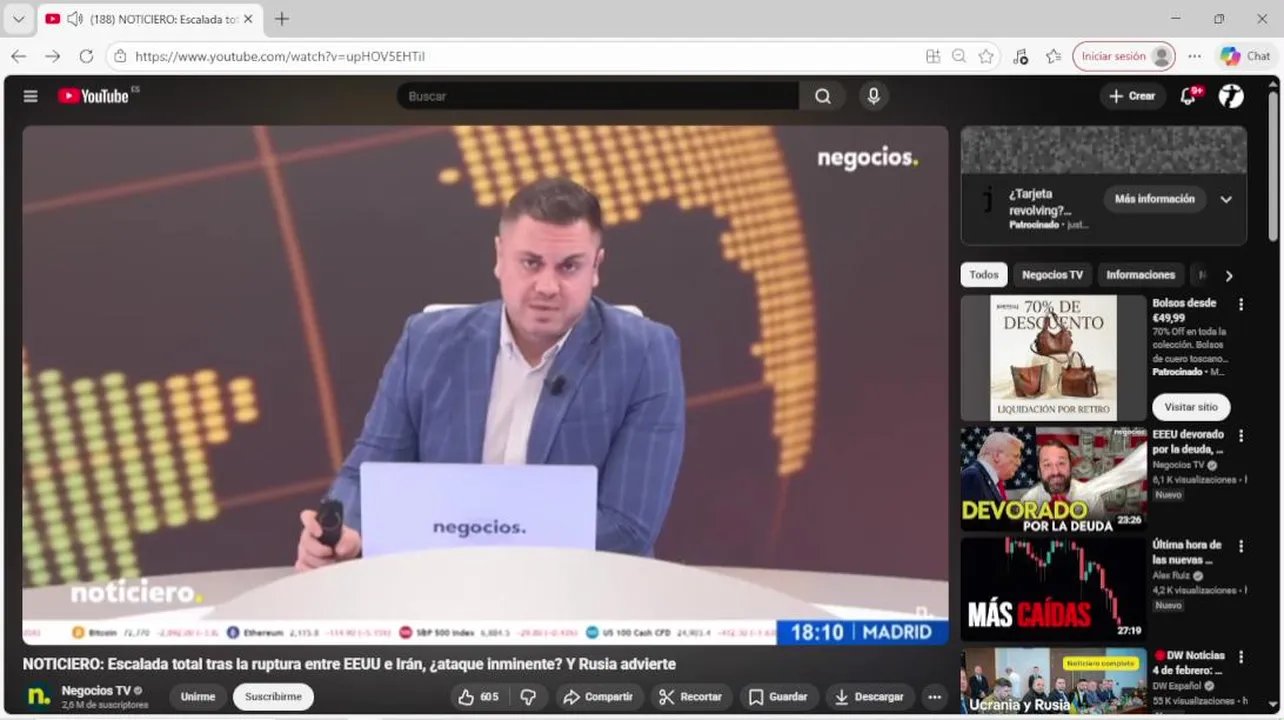Click Visitar sitio on the bag ad
Screen dimensions: 1284x720
(x=1191, y=407)
